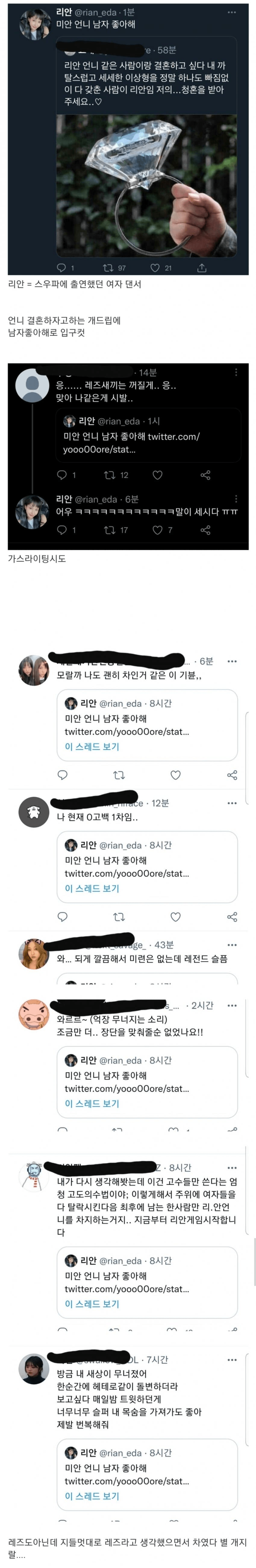Open the twitter.com/yooo00ore link in the 2시간 quote
Screen dimensions: 256x1568
[x=126, y=1088]
